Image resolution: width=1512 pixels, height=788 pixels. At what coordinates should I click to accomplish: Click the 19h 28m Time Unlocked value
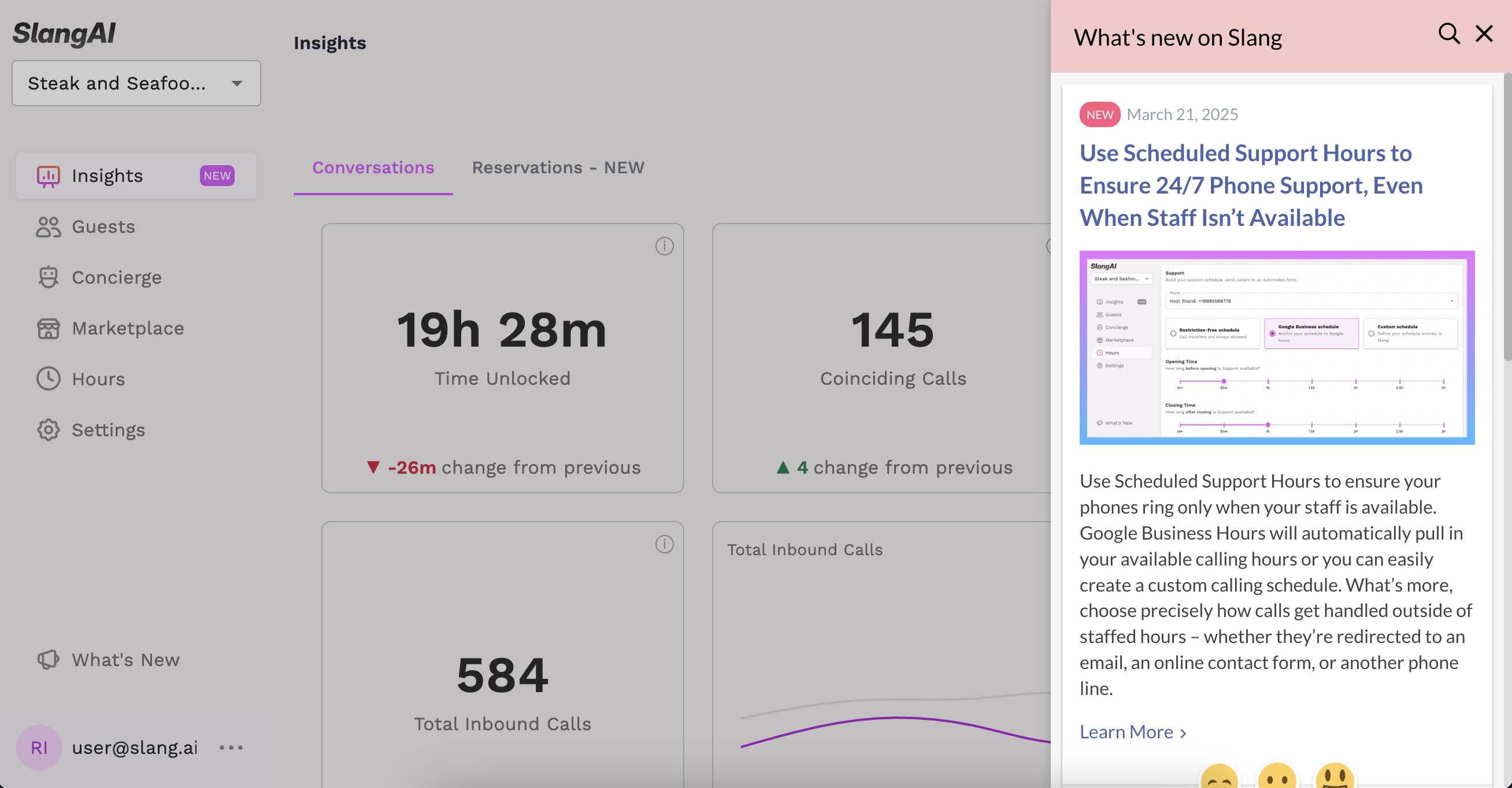(502, 330)
